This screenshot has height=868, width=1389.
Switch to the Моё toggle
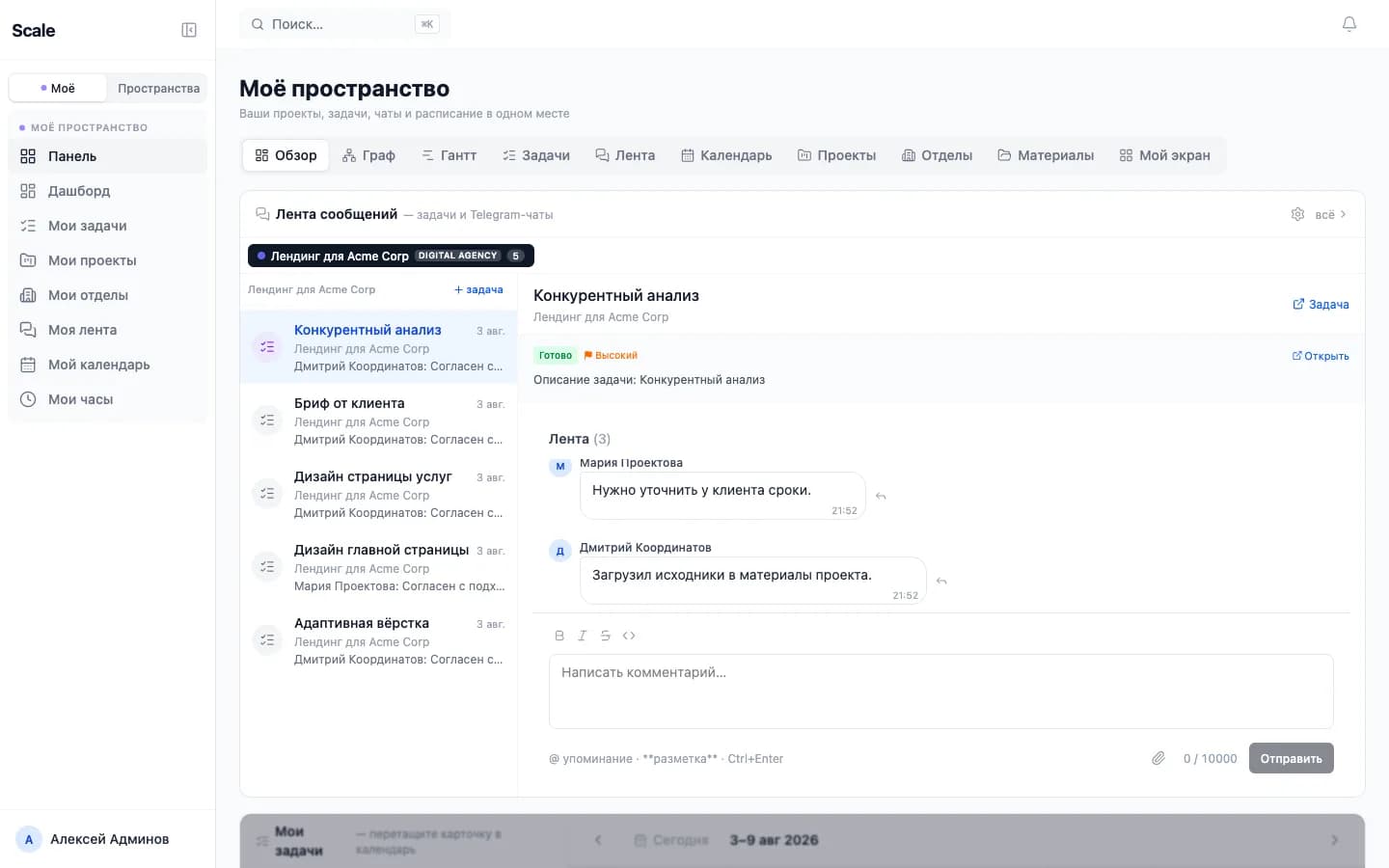click(x=58, y=88)
